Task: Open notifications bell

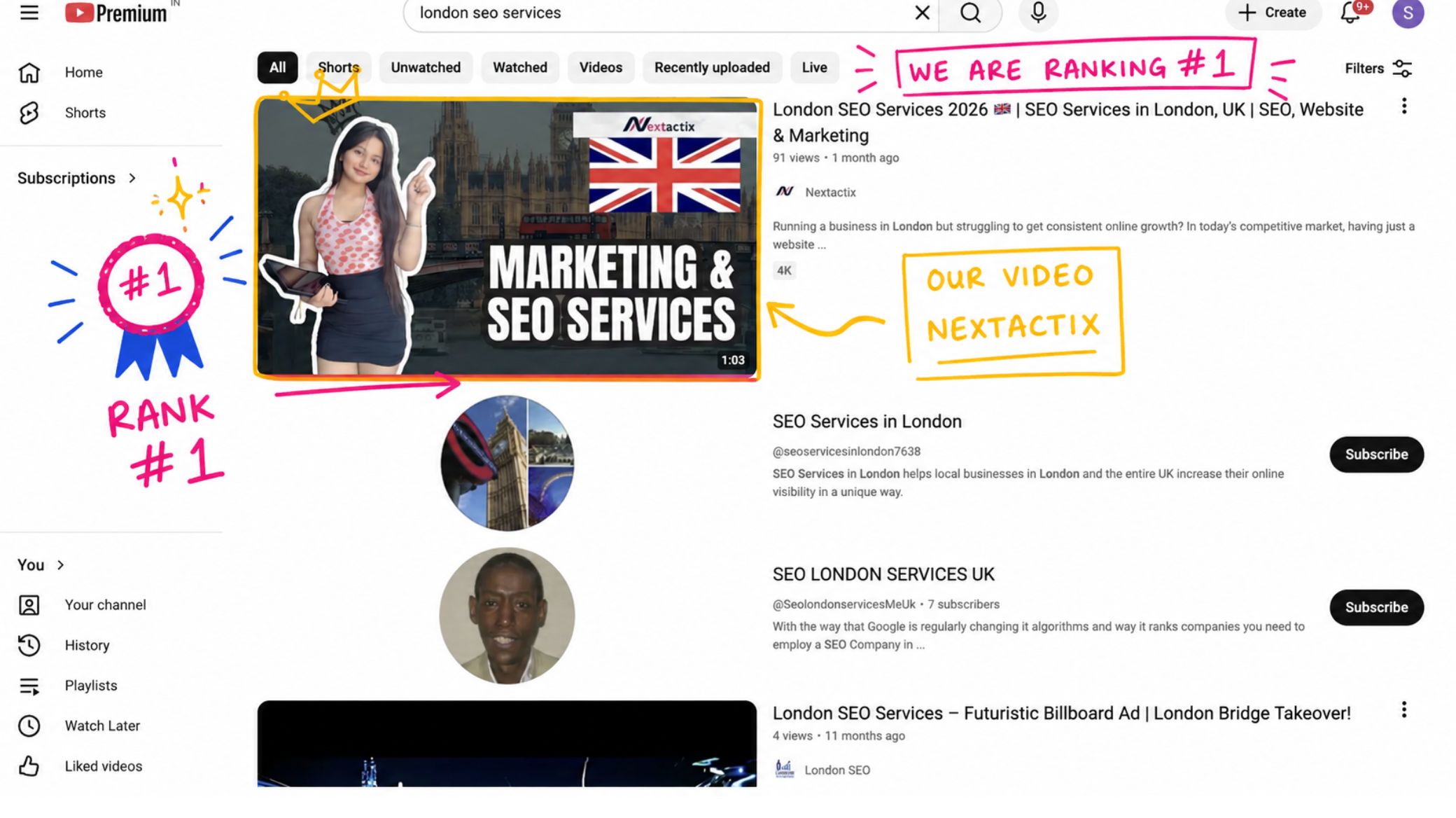Action: [1350, 13]
